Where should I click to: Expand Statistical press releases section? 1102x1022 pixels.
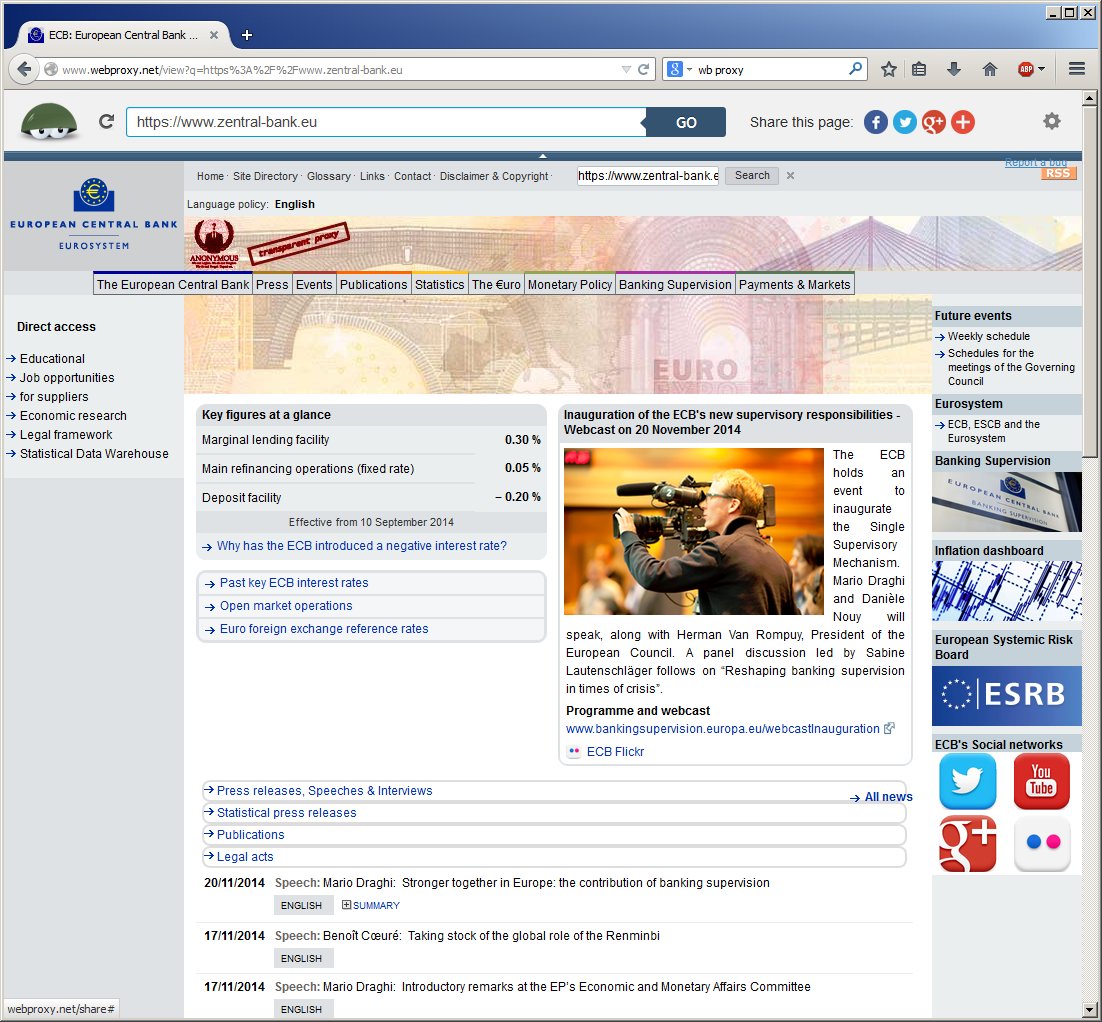pos(286,813)
